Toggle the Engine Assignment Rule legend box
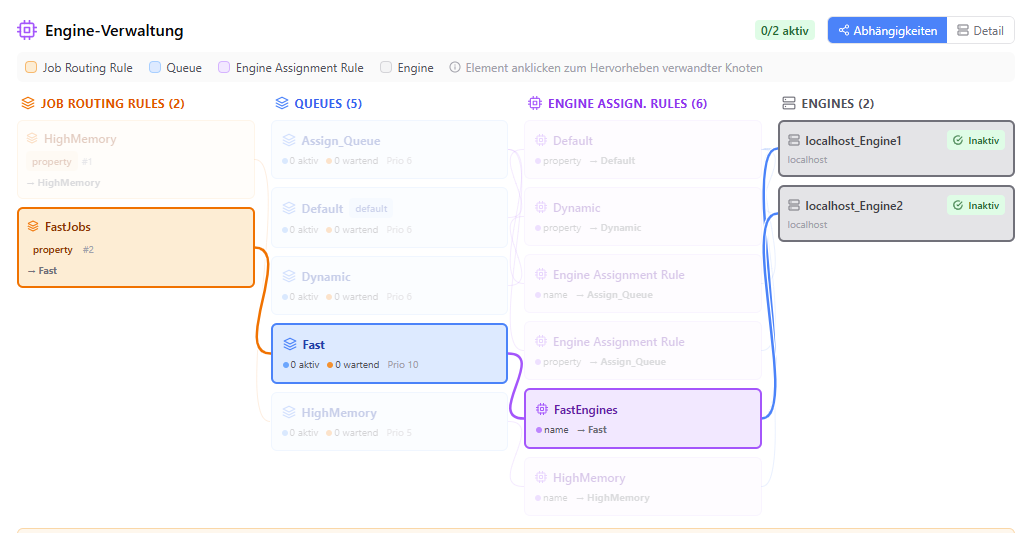This screenshot has height=533, width=1030. [x=224, y=67]
